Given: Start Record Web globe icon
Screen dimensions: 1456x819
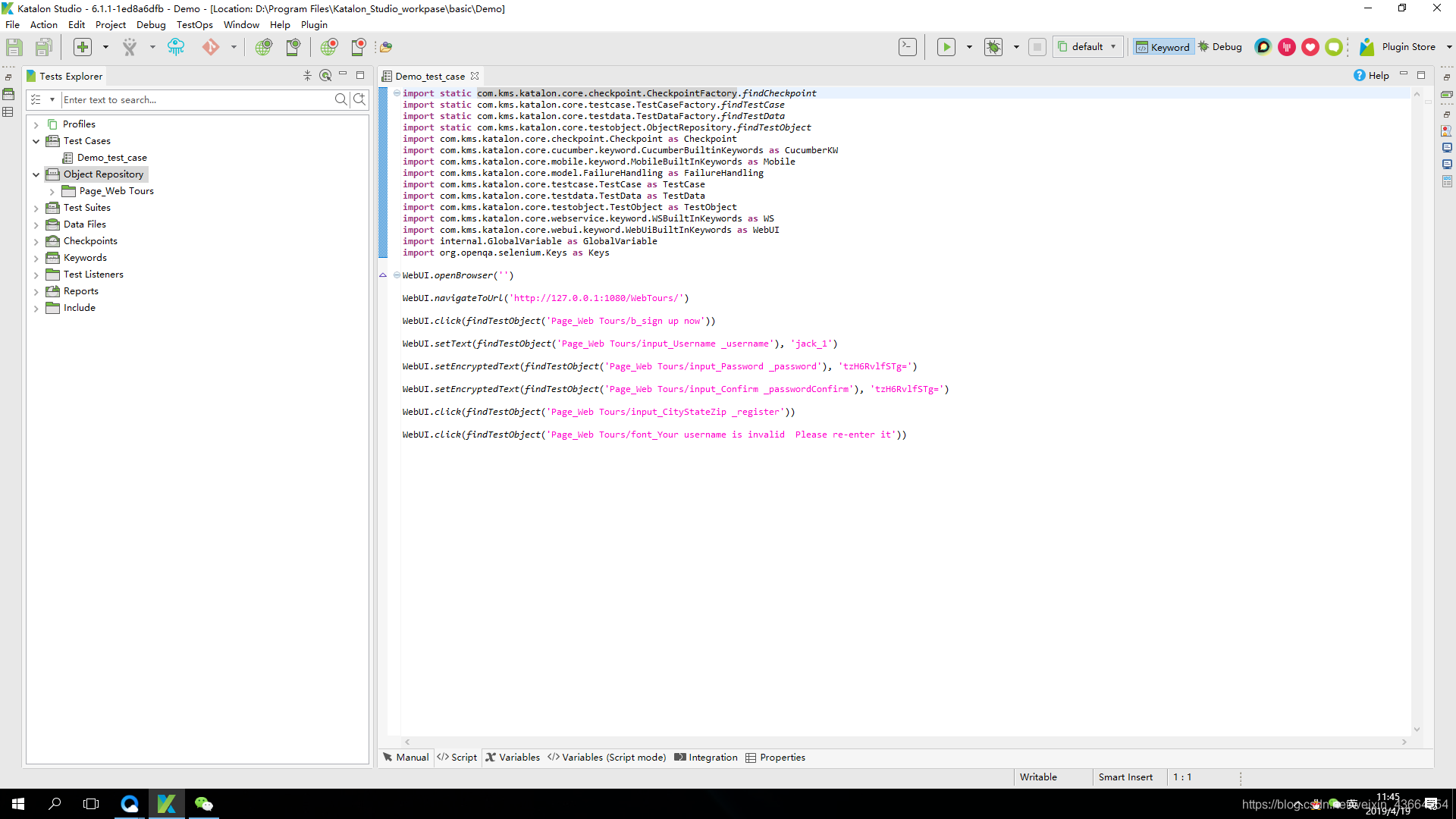Looking at the screenshot, I should (329, 47).
